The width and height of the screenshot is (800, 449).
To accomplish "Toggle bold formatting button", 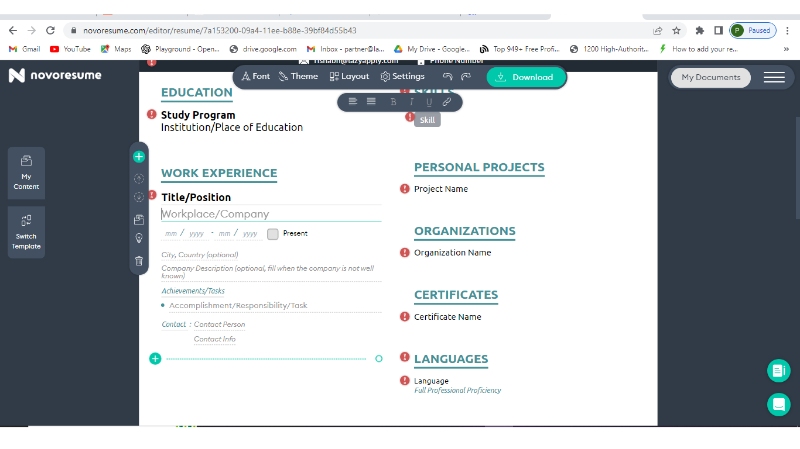I will tap(393, 102).
